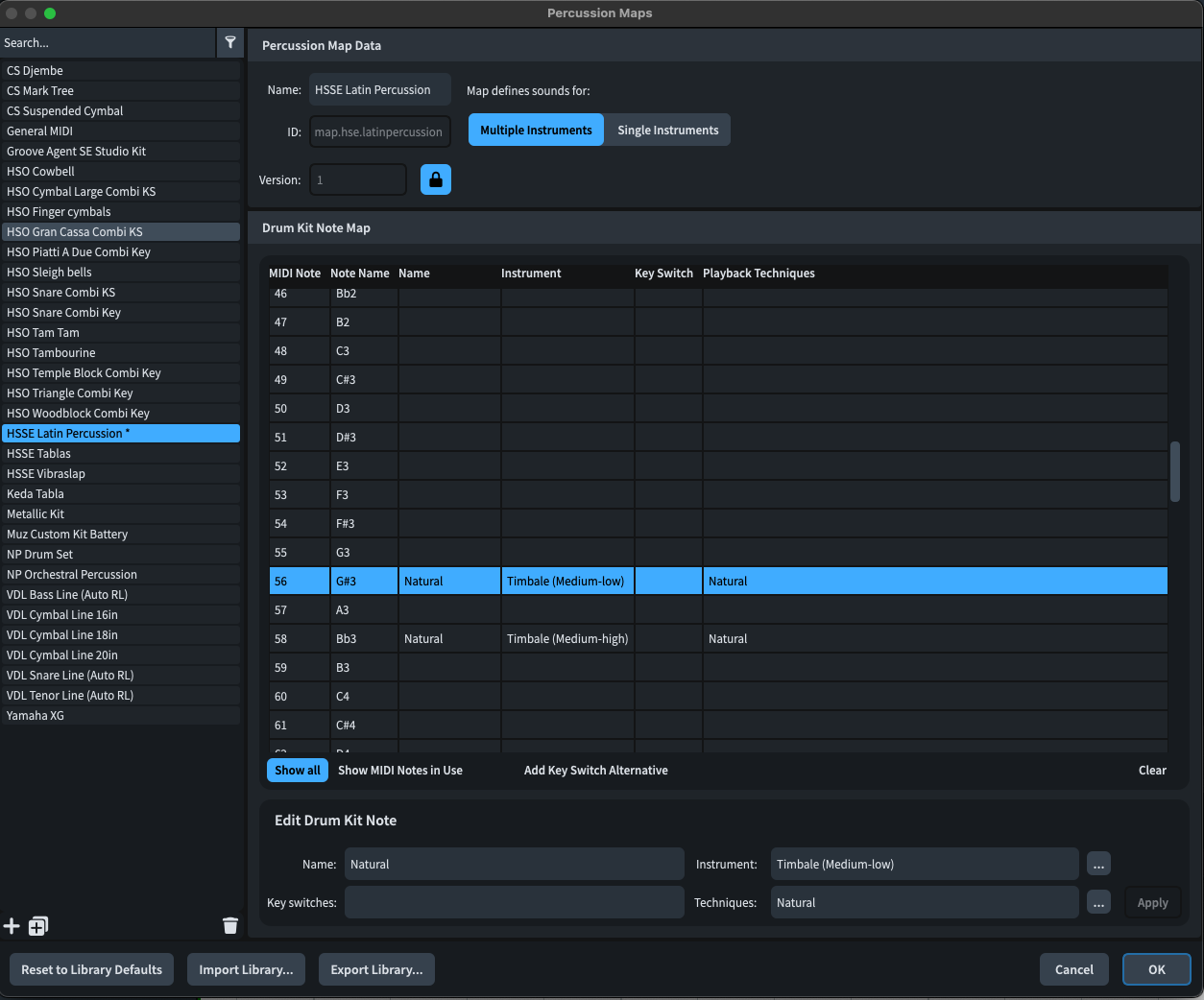
Task: Select CS Mark Tree map
Action: 120,90
